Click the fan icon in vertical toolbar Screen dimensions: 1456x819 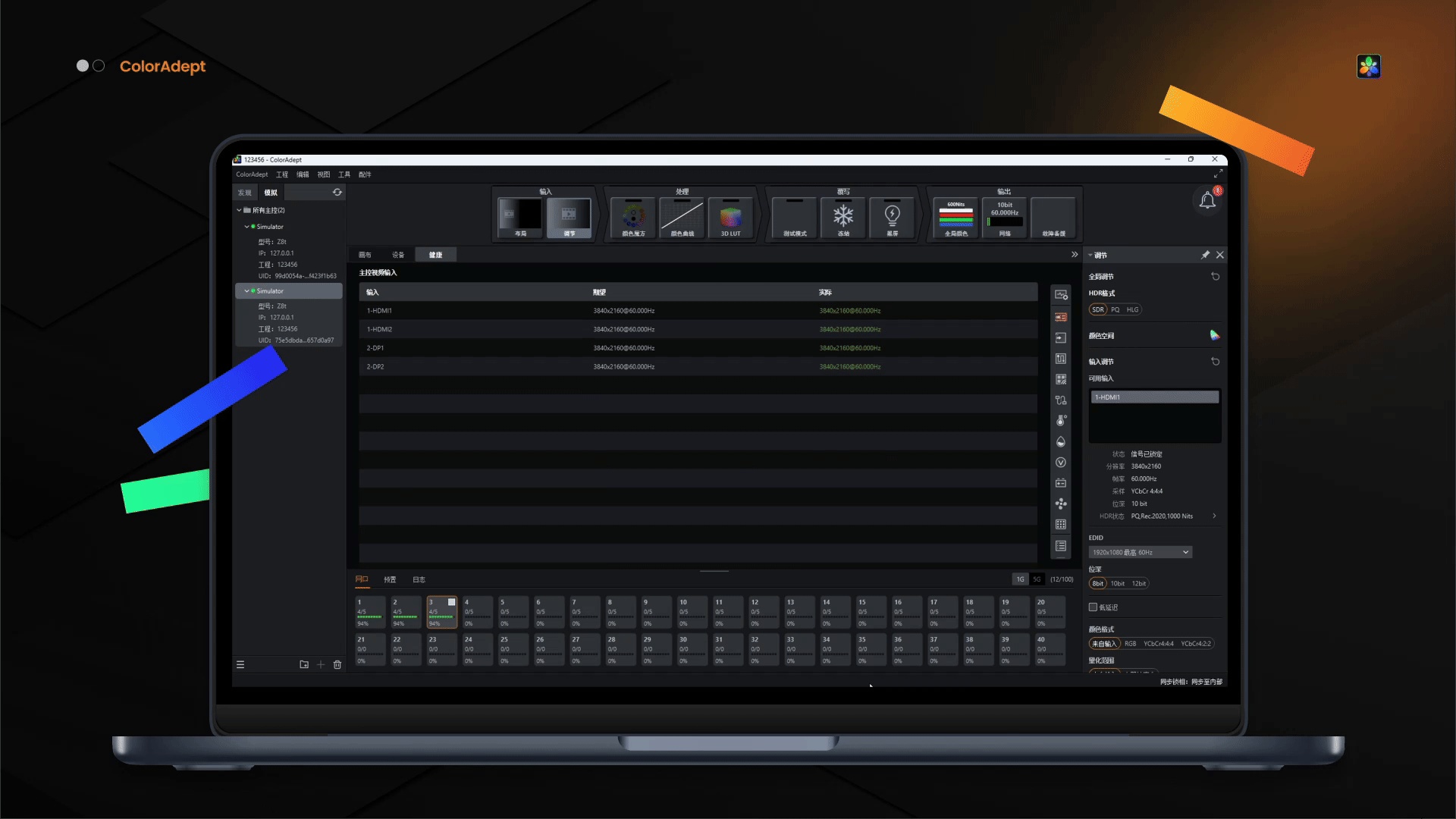click(x=1061, y=504)
